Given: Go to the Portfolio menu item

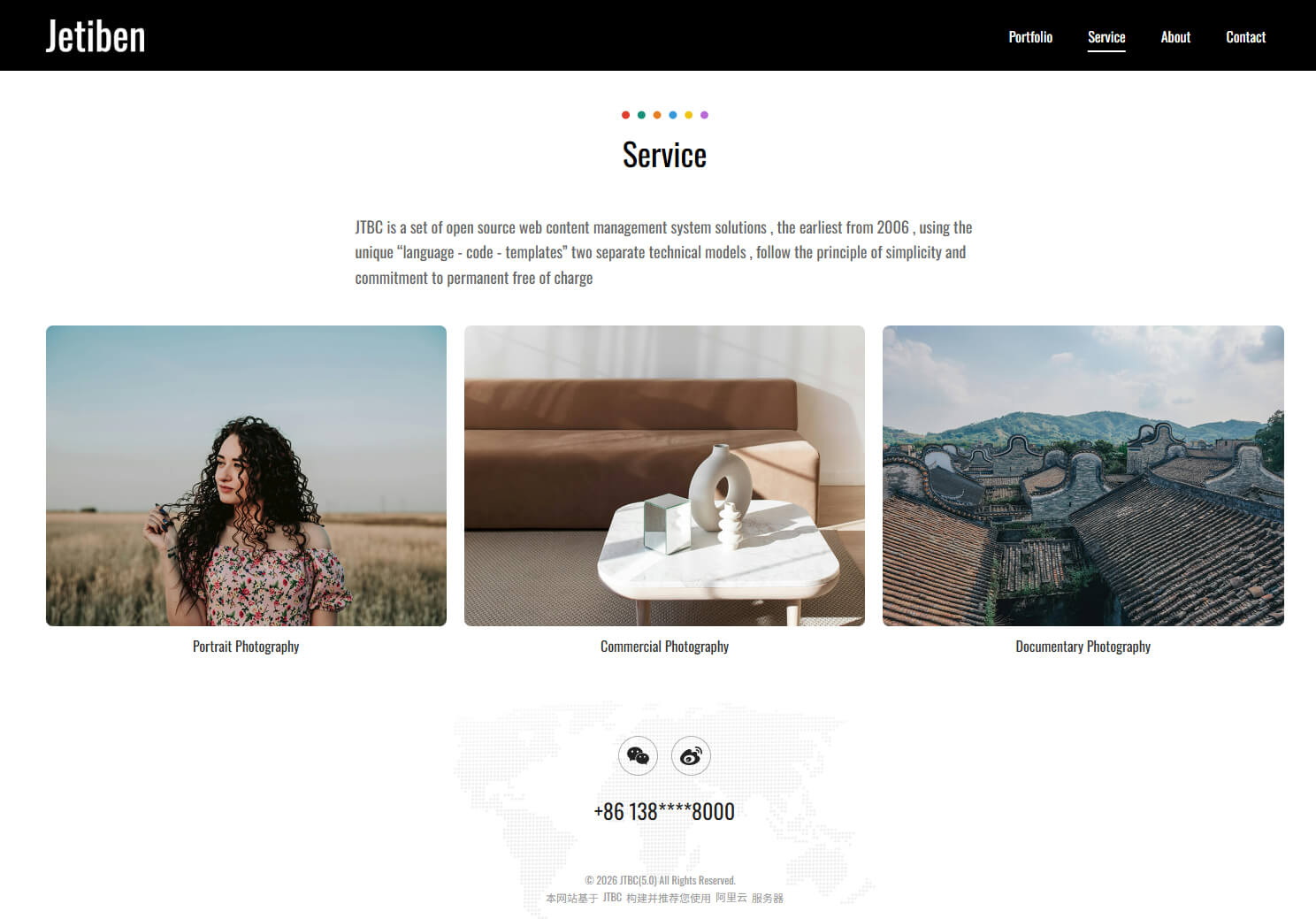Looking at the screenshot, I should tap(1030, 37).
